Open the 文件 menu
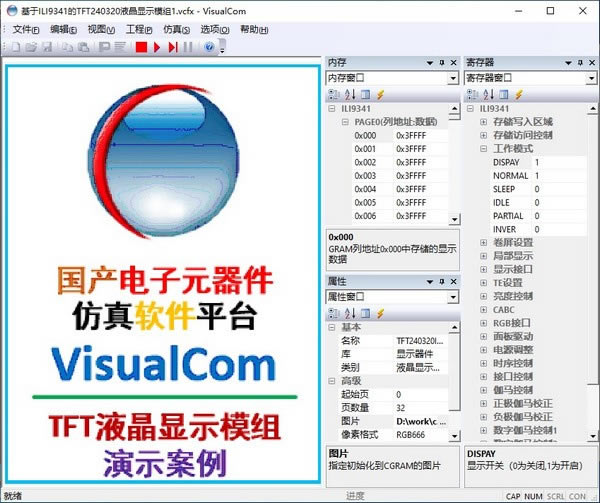This screenshot has height=503, width=600. tap(26, 29)
